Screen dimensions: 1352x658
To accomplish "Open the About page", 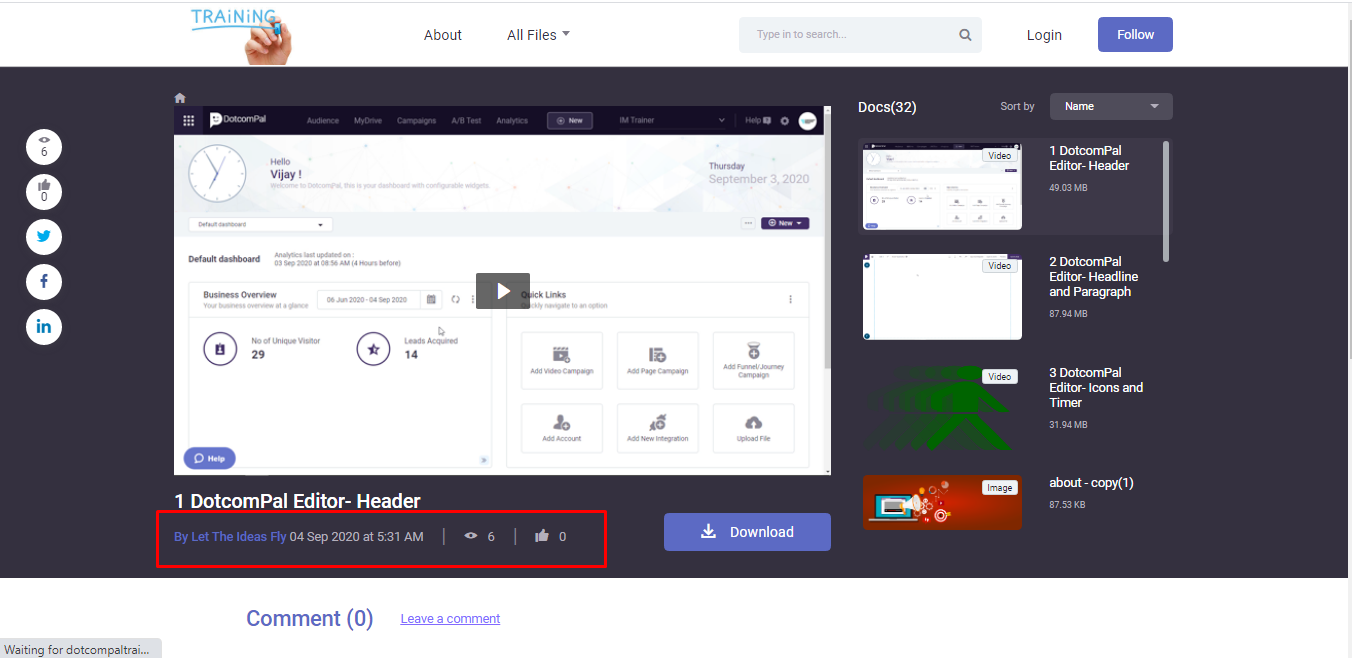I will (x=442, y=35).
